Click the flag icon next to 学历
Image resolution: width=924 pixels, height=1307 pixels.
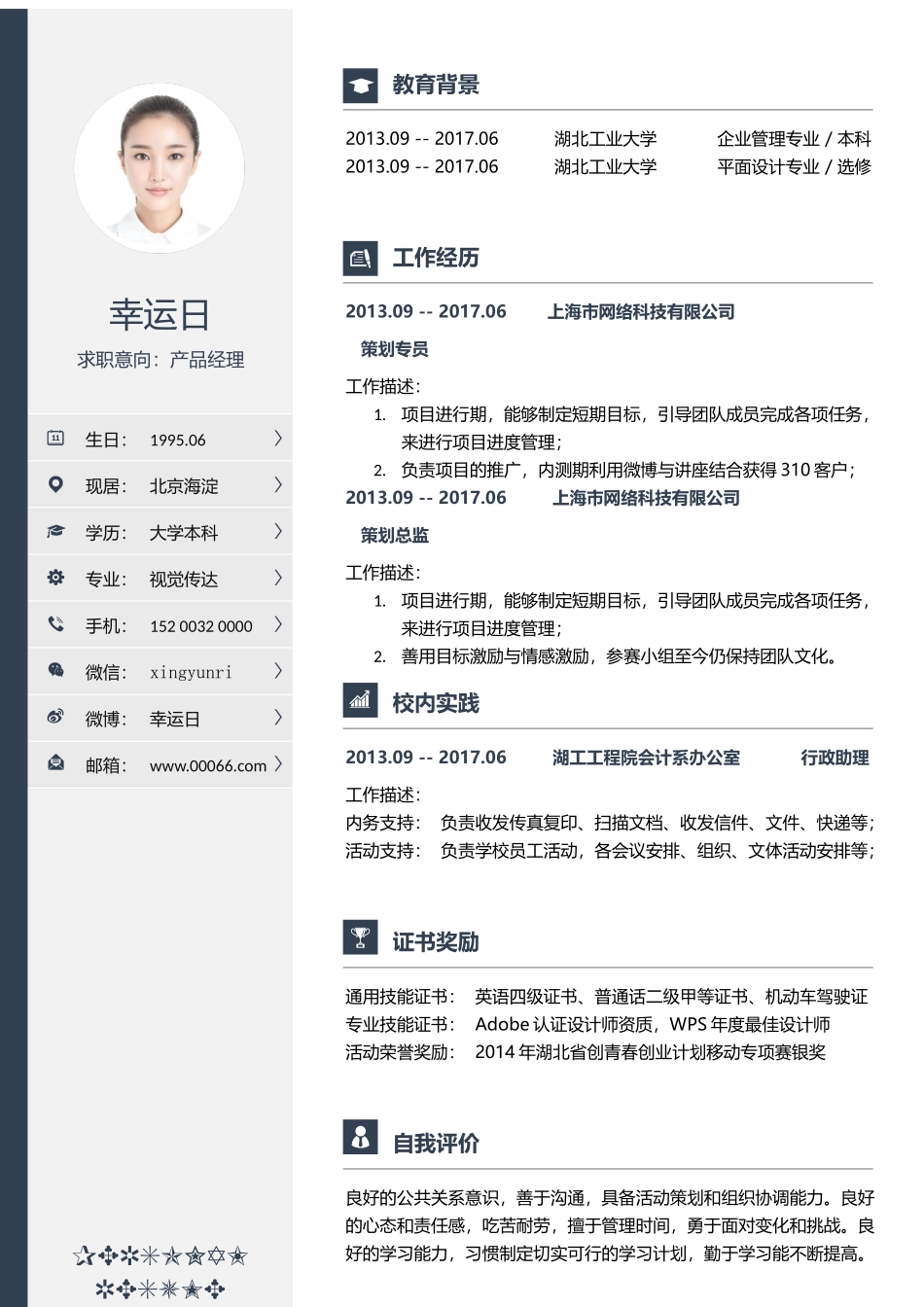coord(56,532)
